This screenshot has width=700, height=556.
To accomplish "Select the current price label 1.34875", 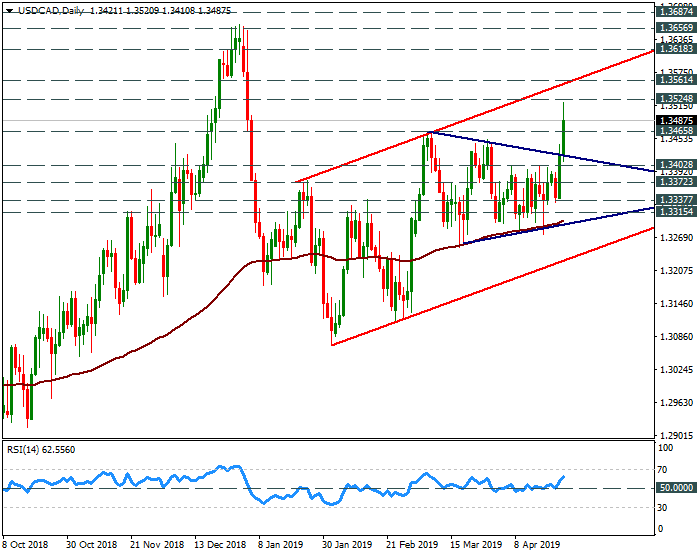I will tap(676, 120).
